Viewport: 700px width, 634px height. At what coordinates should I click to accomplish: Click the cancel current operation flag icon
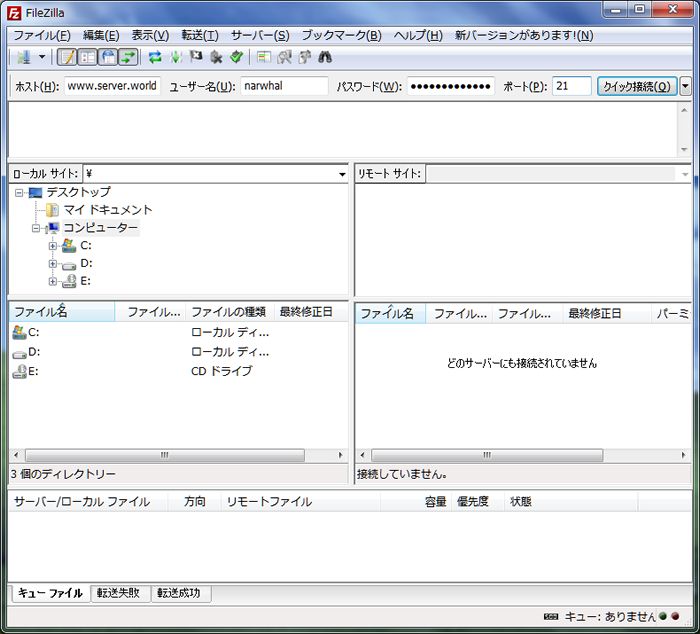[x=196, y=57]
